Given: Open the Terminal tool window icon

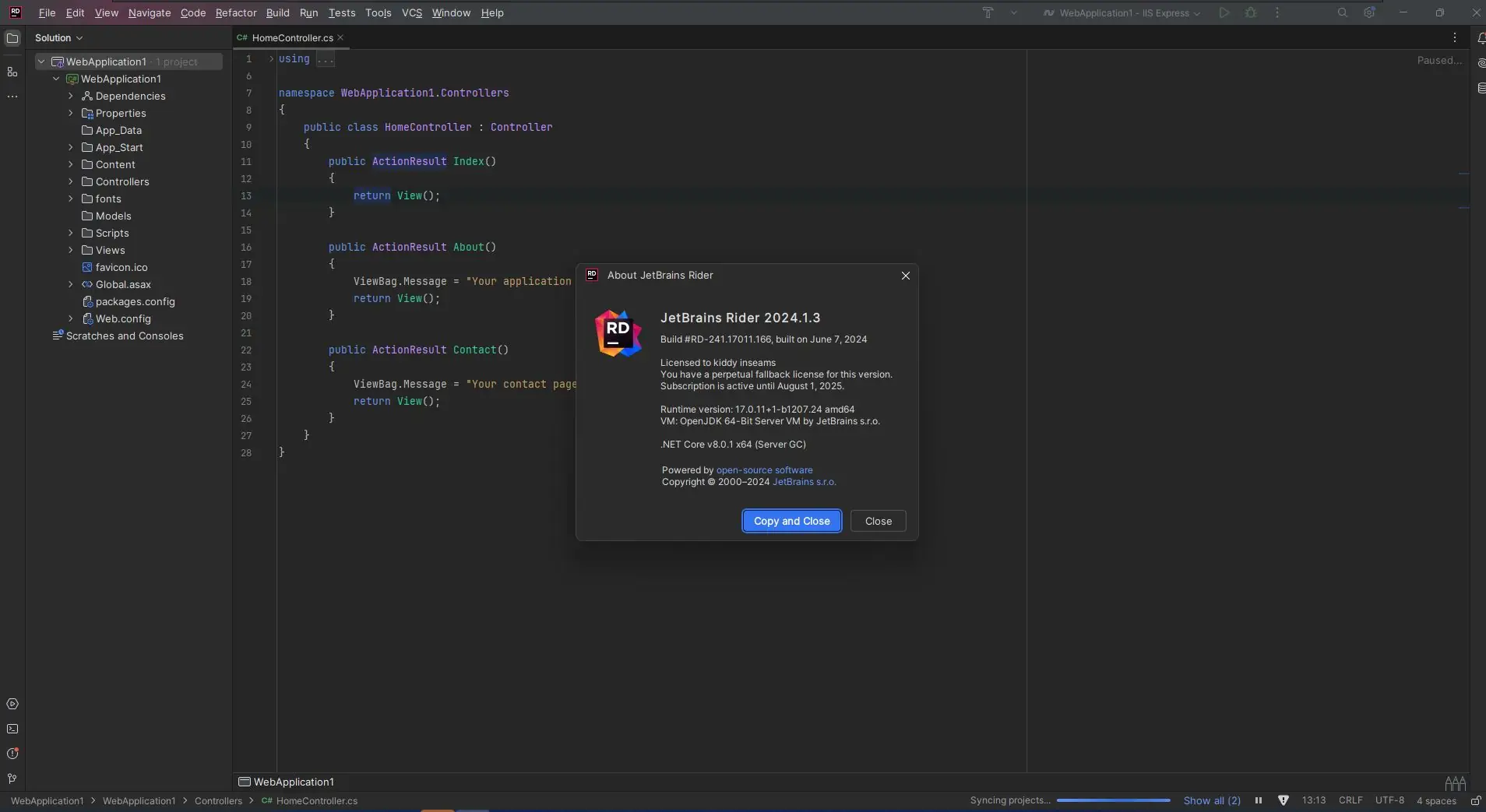Looking at the screenshot, I should click(x=12, y=729).
